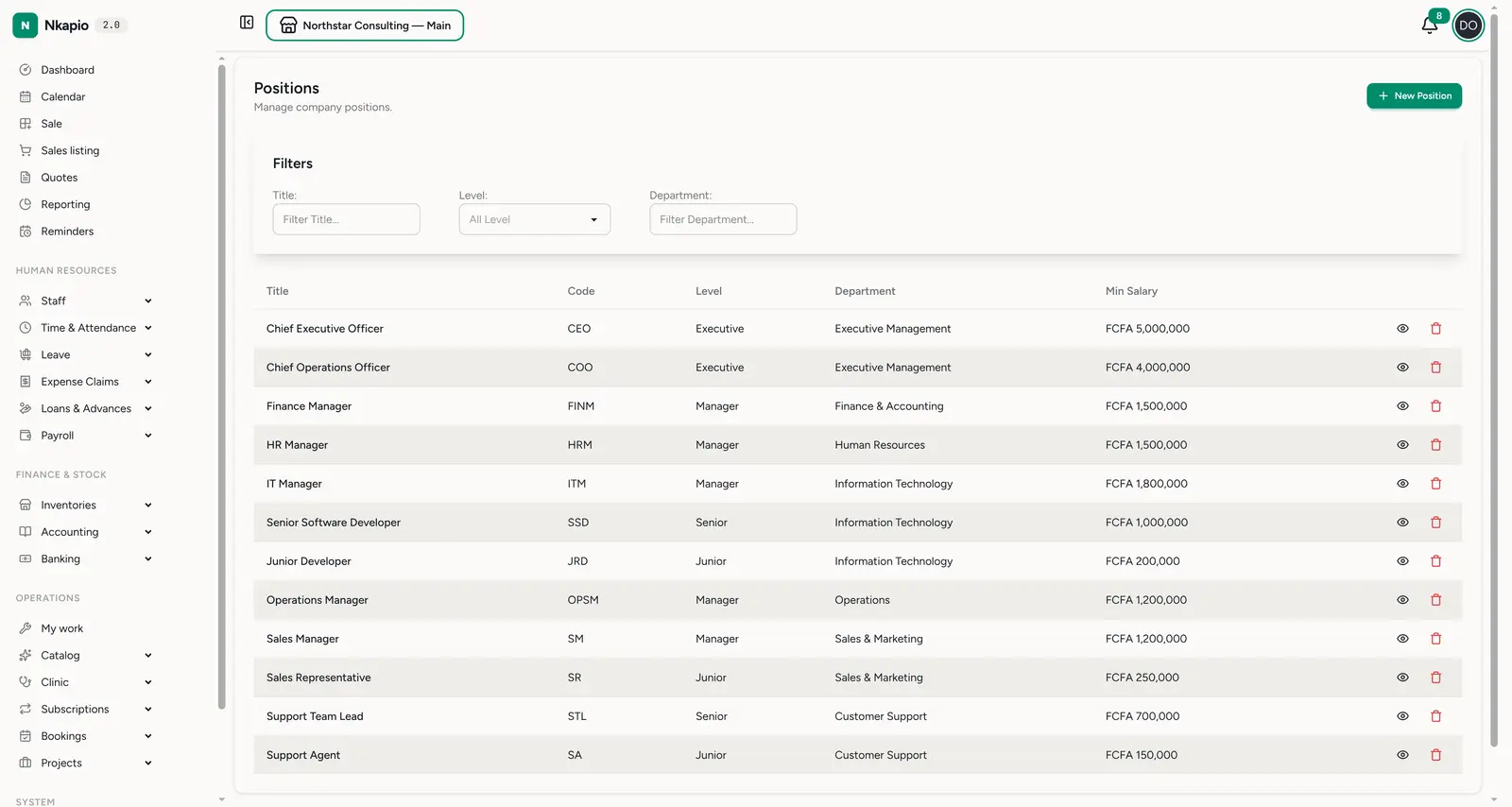
Task: View the Finance Manager position details
Action: pos(1402,406)
